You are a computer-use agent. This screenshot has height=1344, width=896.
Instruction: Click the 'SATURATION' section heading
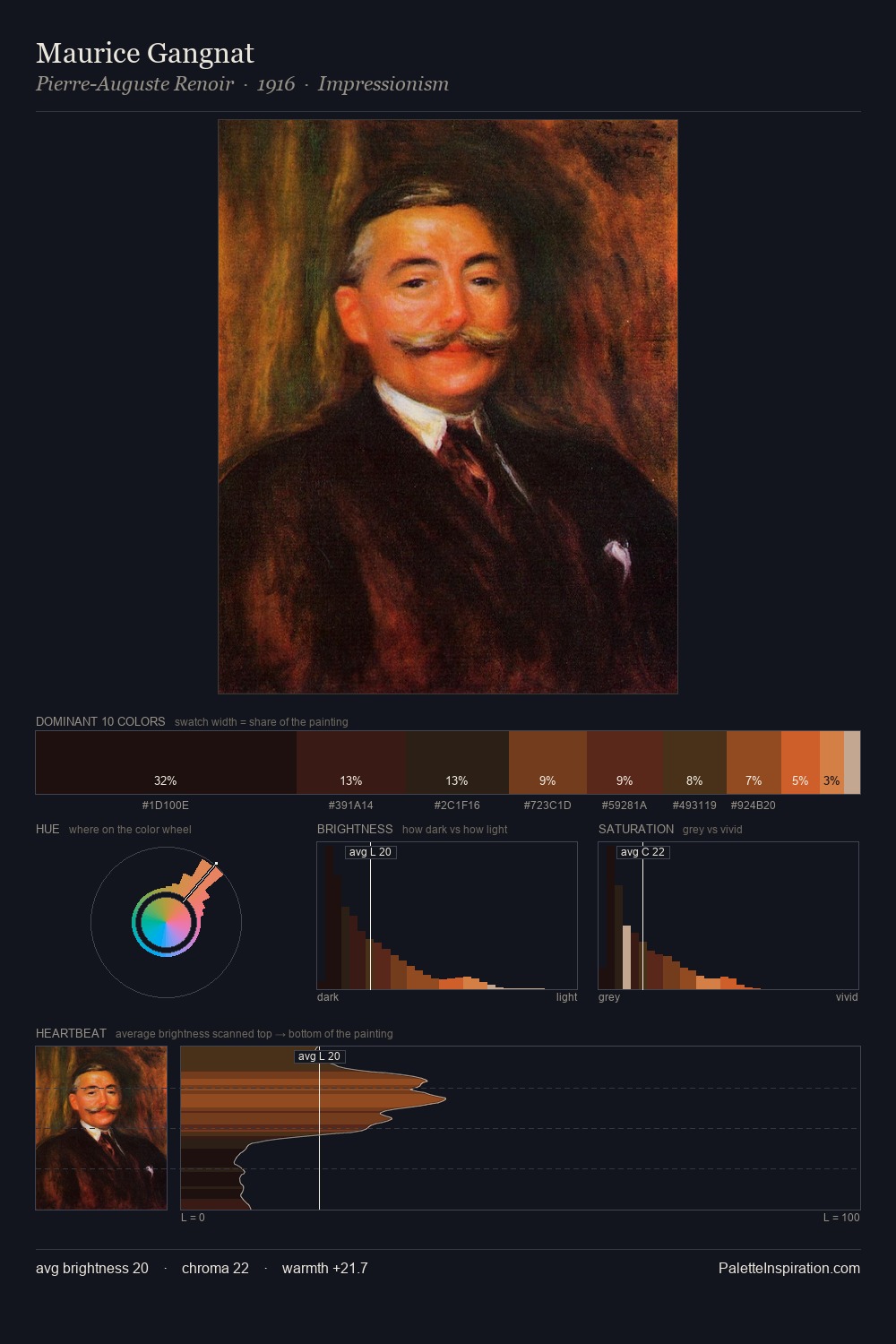tap(636, 829)
